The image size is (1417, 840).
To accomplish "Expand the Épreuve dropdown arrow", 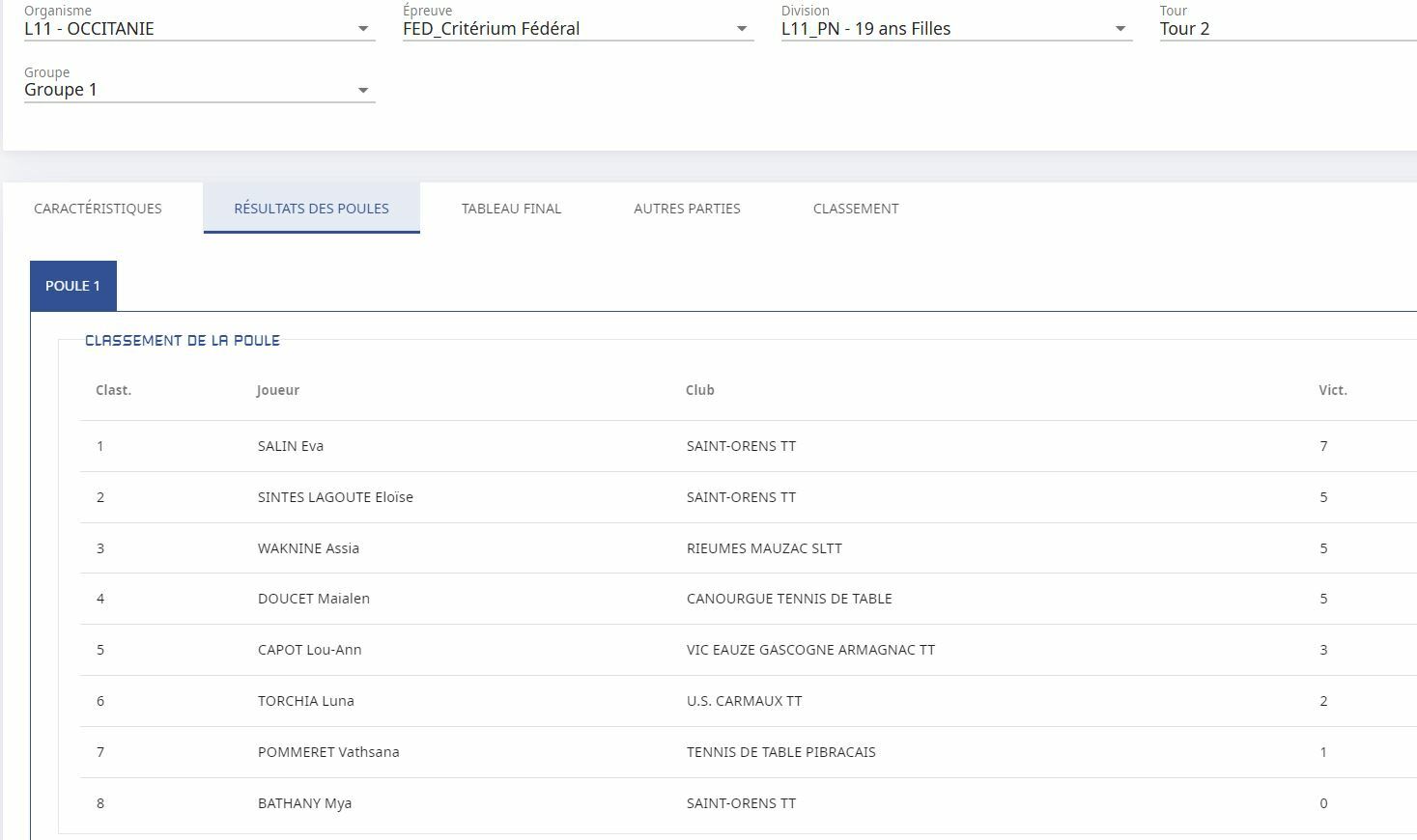I will tap(742, 29).
